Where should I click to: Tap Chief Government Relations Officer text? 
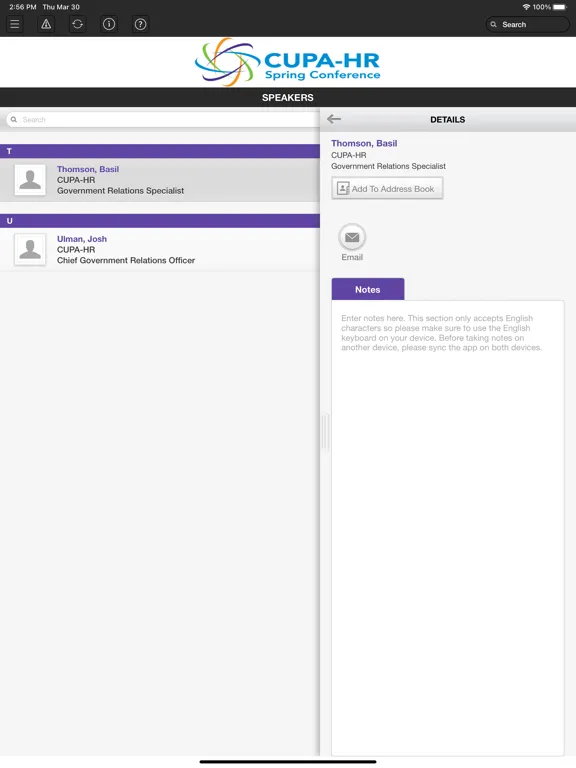126,261
